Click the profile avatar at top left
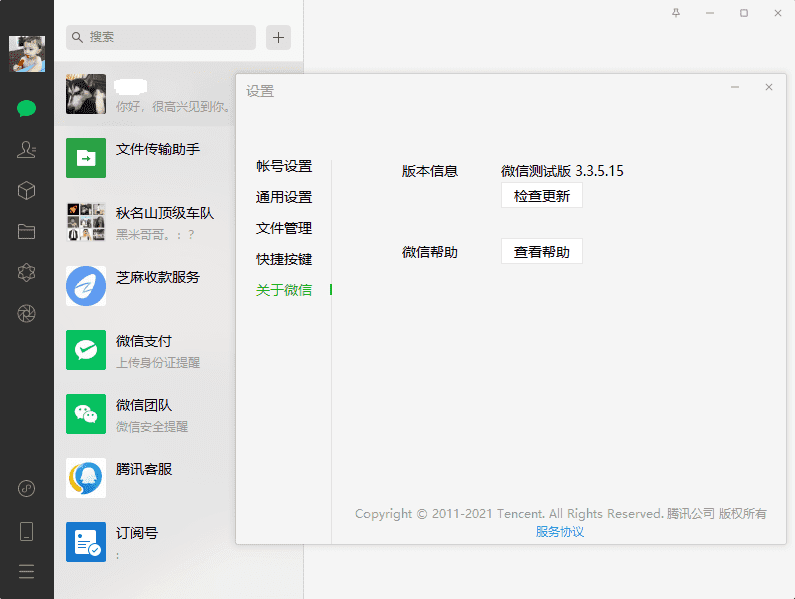Image resolution: width=795 pixels, height=599 pixels. click(x=27, y=54)
